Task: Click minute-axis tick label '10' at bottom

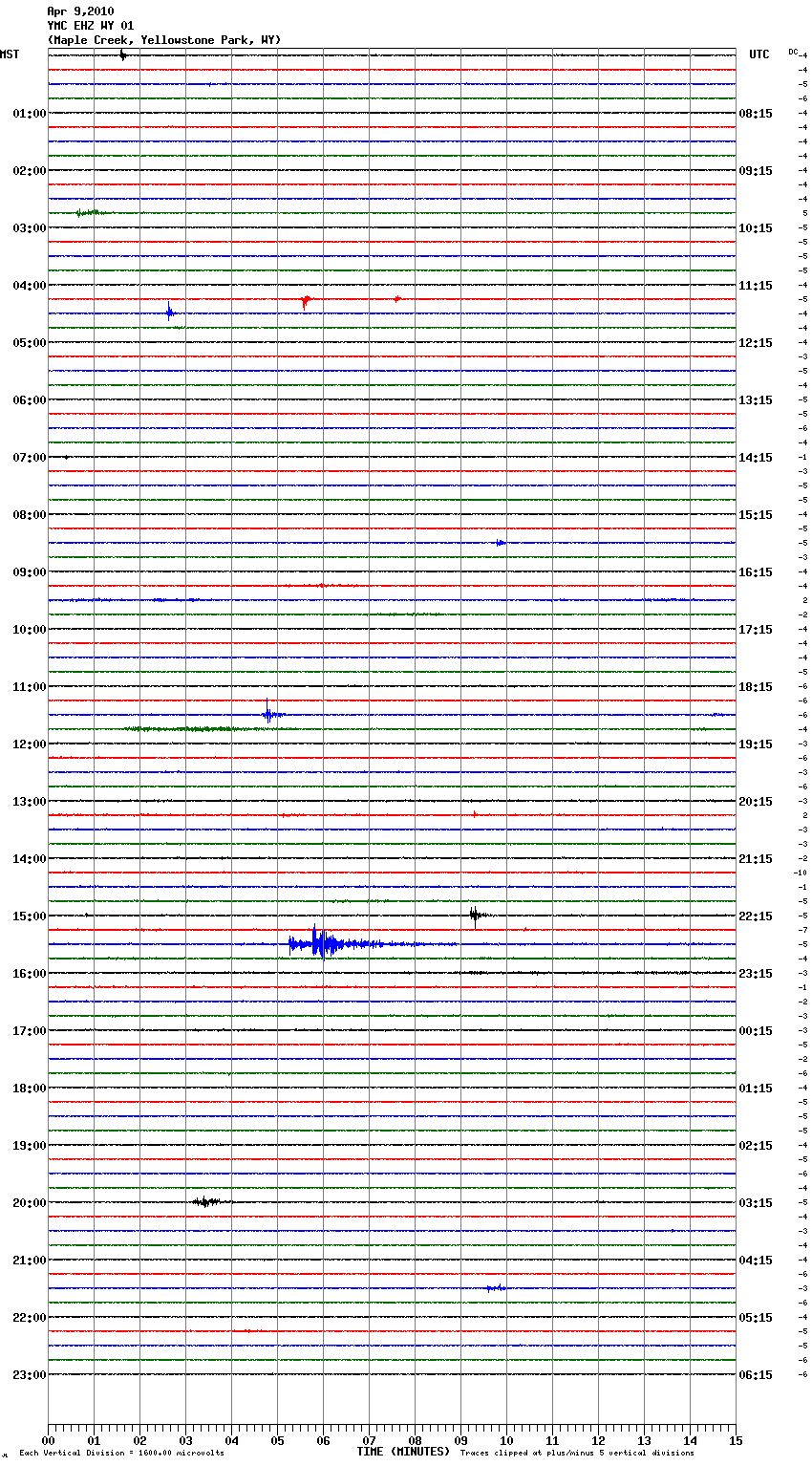Action: tap(506, 1440)
